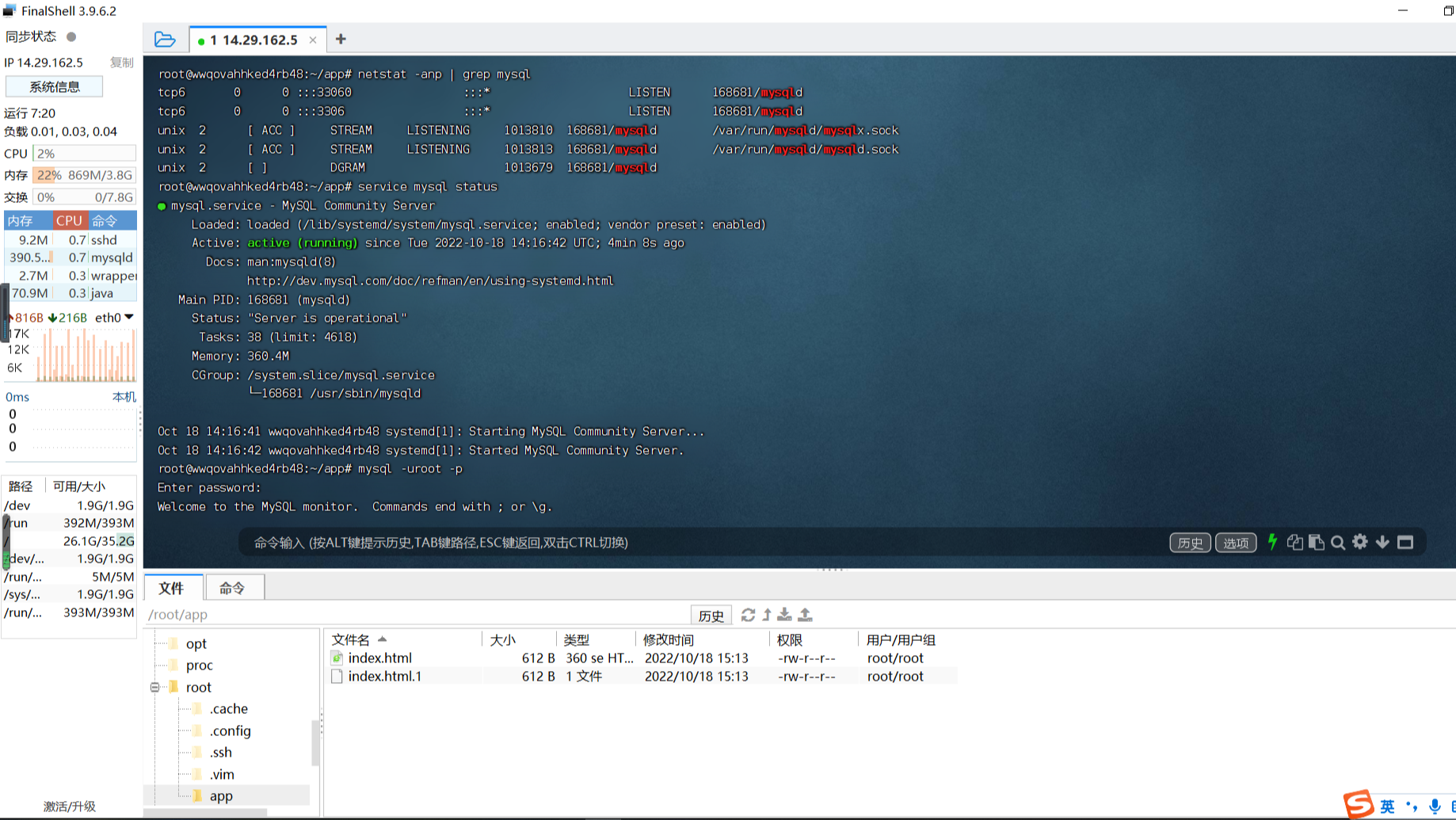Sort files by 文件名 column header
Image resolution: width=1456 pixels, height=820 pixels.
pyautogui.click(x=404, y=639)
